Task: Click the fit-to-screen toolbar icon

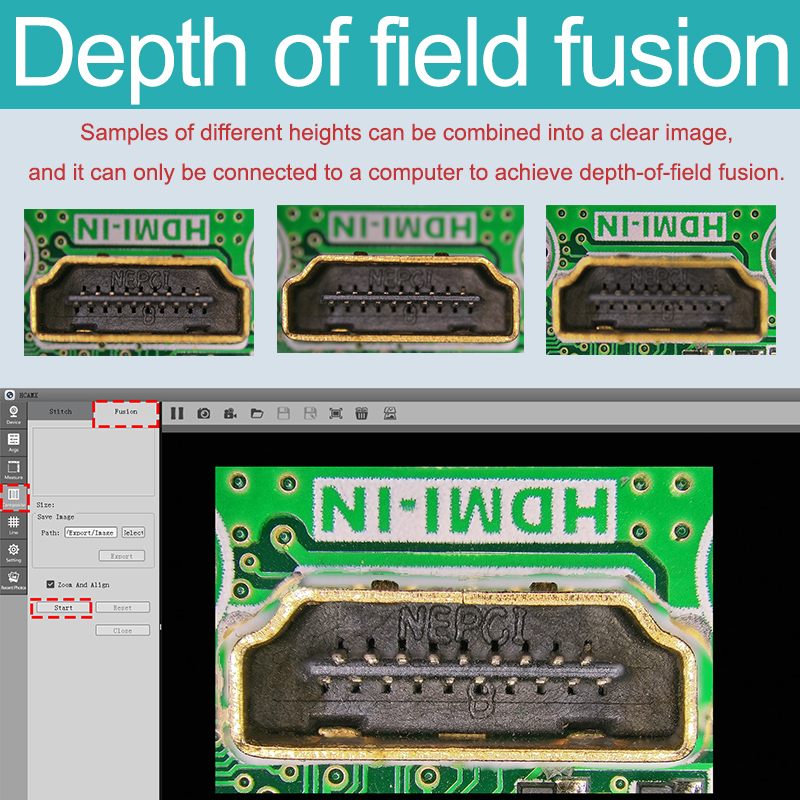Action: click(335, 413)
